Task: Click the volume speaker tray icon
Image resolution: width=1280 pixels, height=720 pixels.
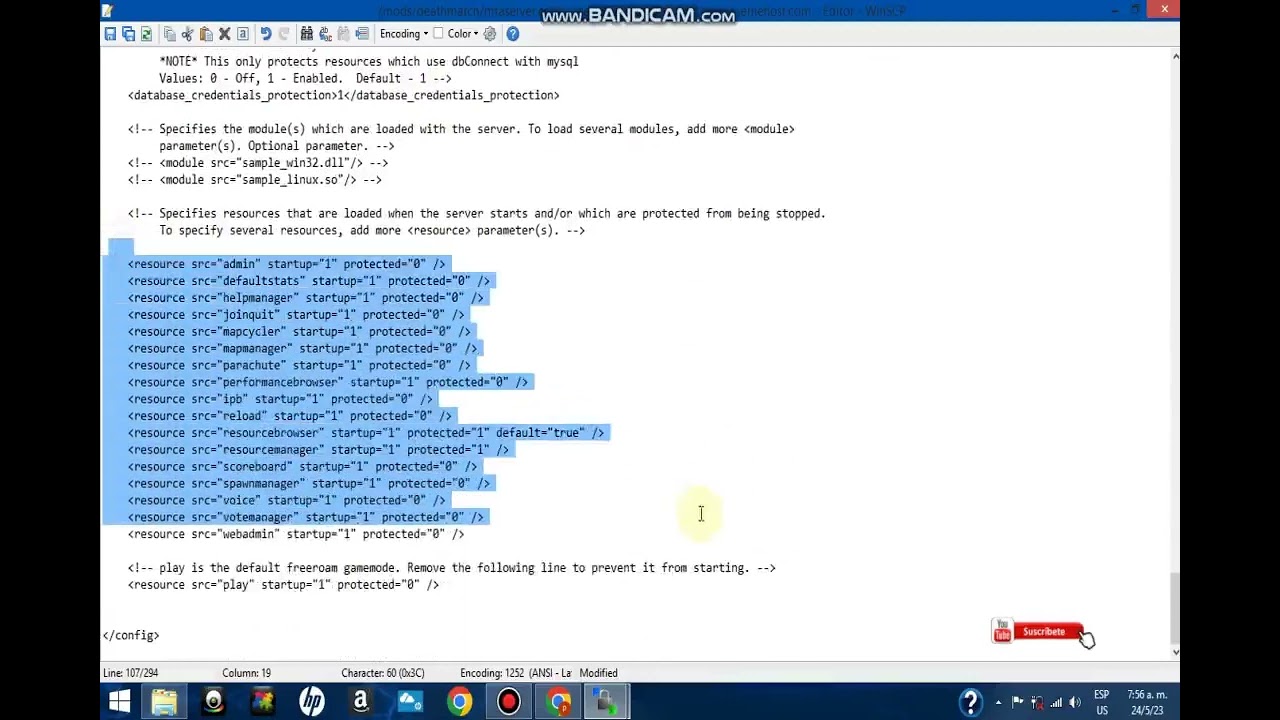Action: tap(1075, 702)
